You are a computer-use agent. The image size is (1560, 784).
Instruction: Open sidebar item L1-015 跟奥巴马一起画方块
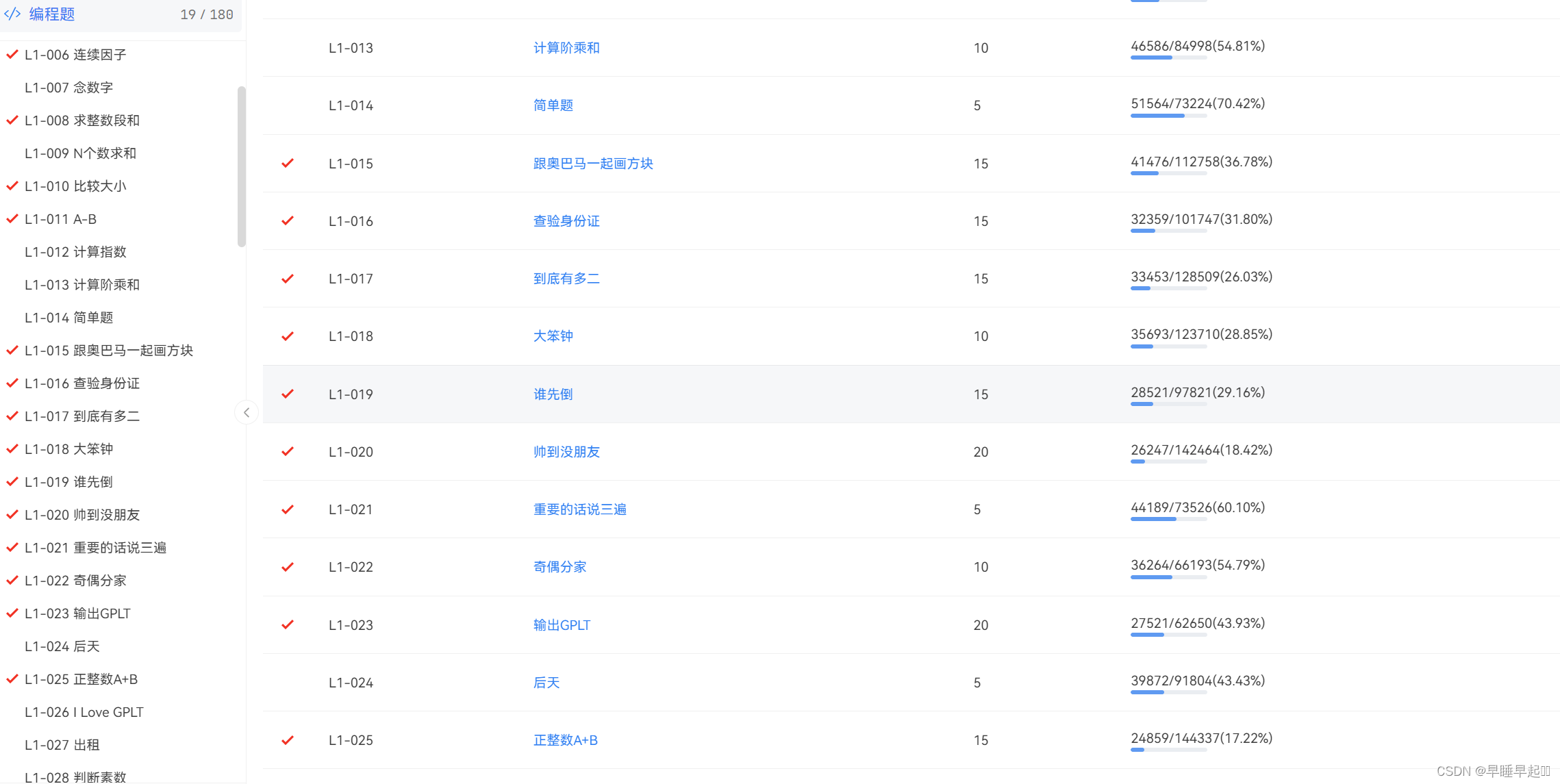click(x=109, y=351)
